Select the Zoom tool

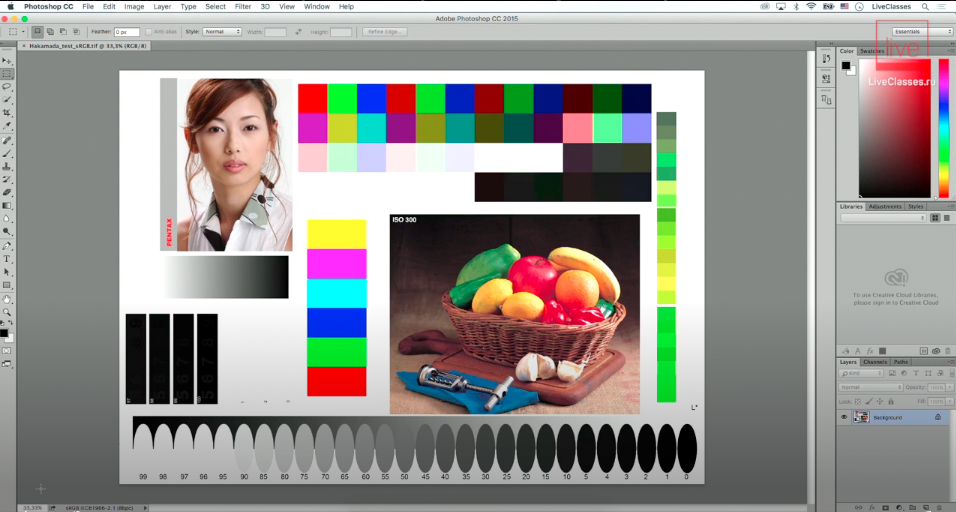tap(7, 312)
